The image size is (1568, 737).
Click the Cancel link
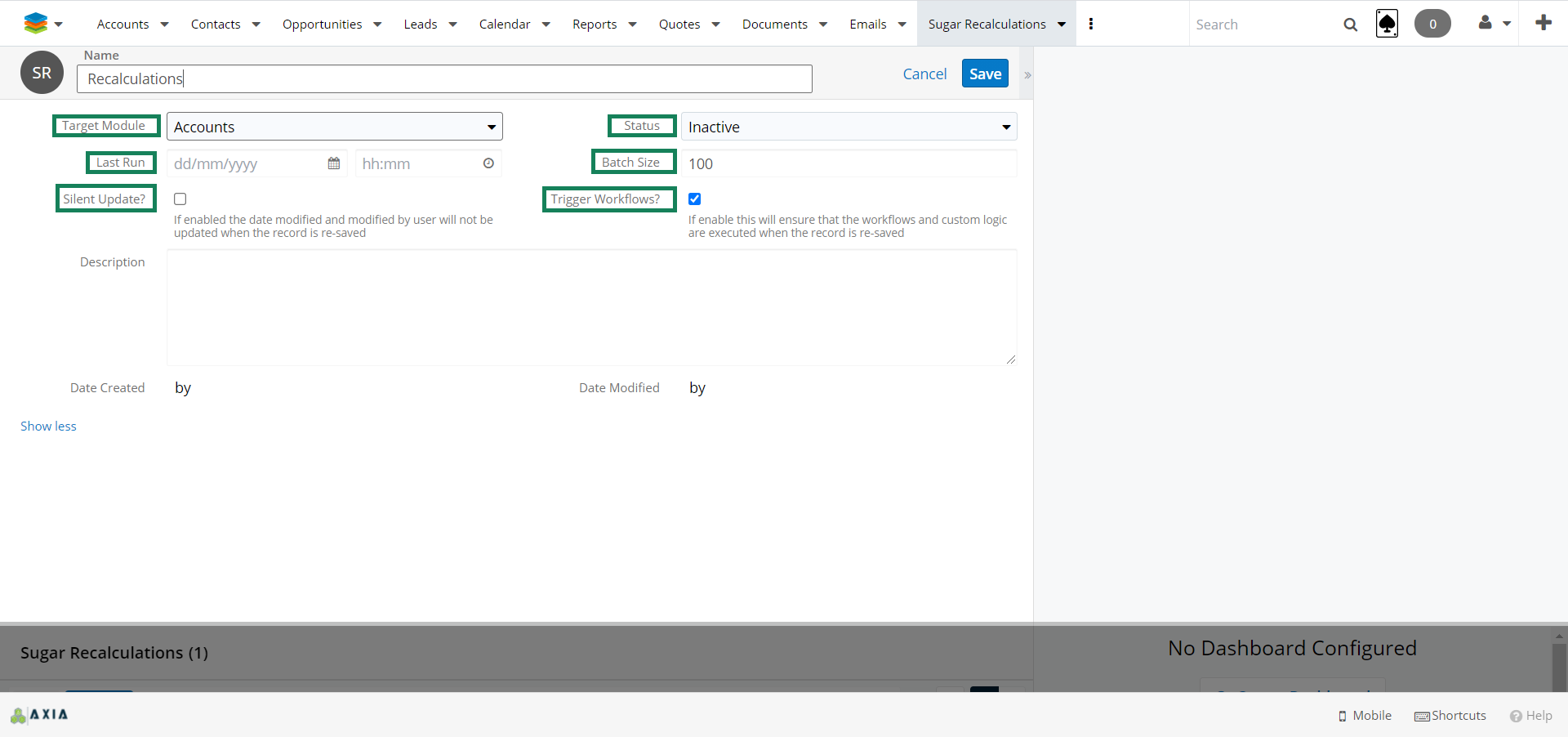924,74
